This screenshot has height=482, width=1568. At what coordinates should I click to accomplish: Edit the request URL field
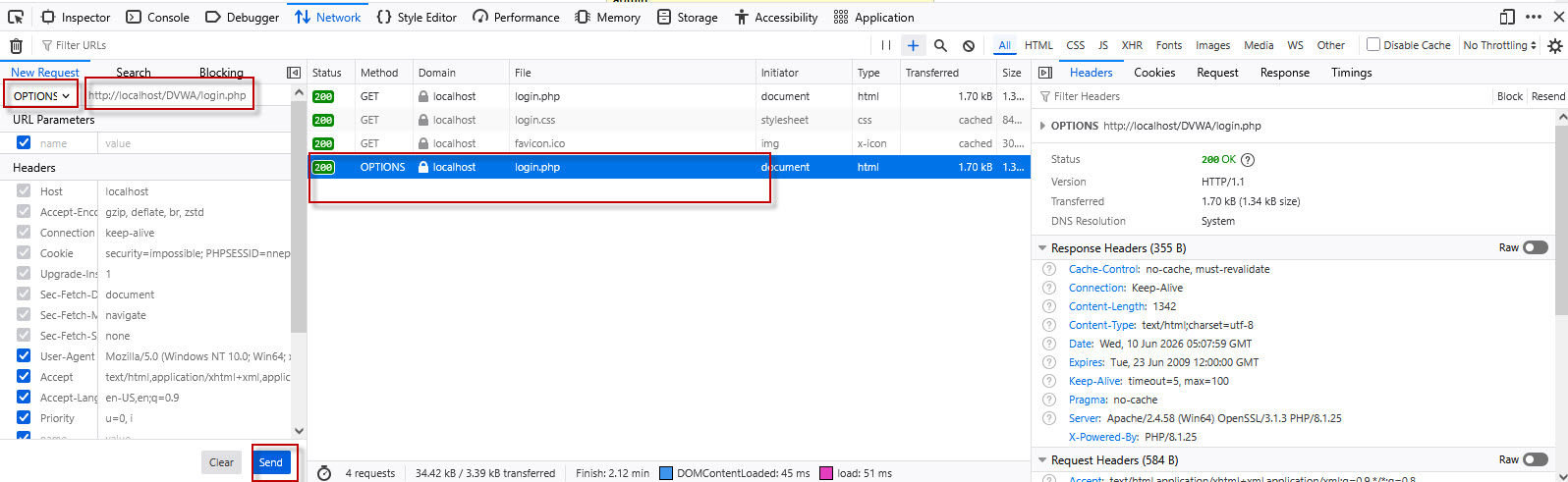(169, 96)
